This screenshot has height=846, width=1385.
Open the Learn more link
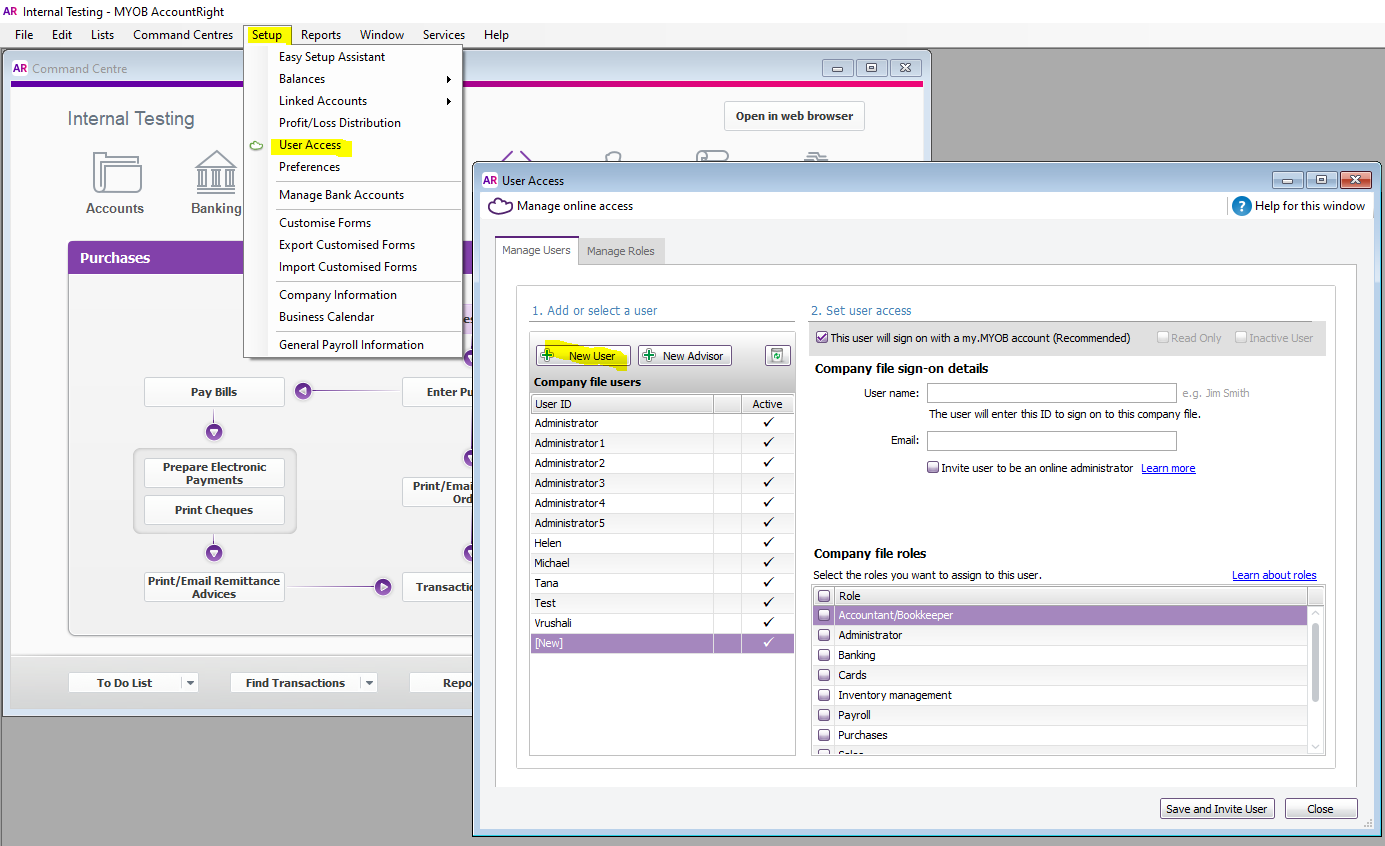click(x=1168, y=468)
